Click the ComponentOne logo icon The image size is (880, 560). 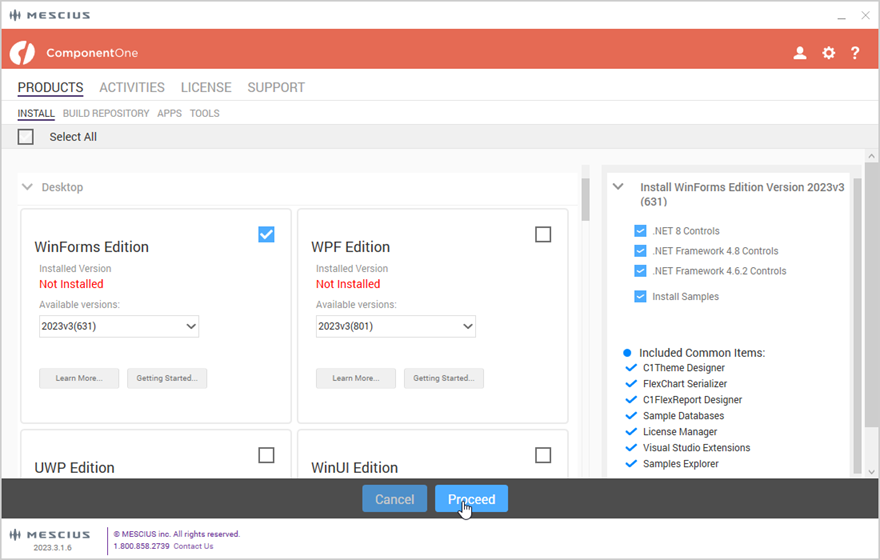click(x=23, y=53)
